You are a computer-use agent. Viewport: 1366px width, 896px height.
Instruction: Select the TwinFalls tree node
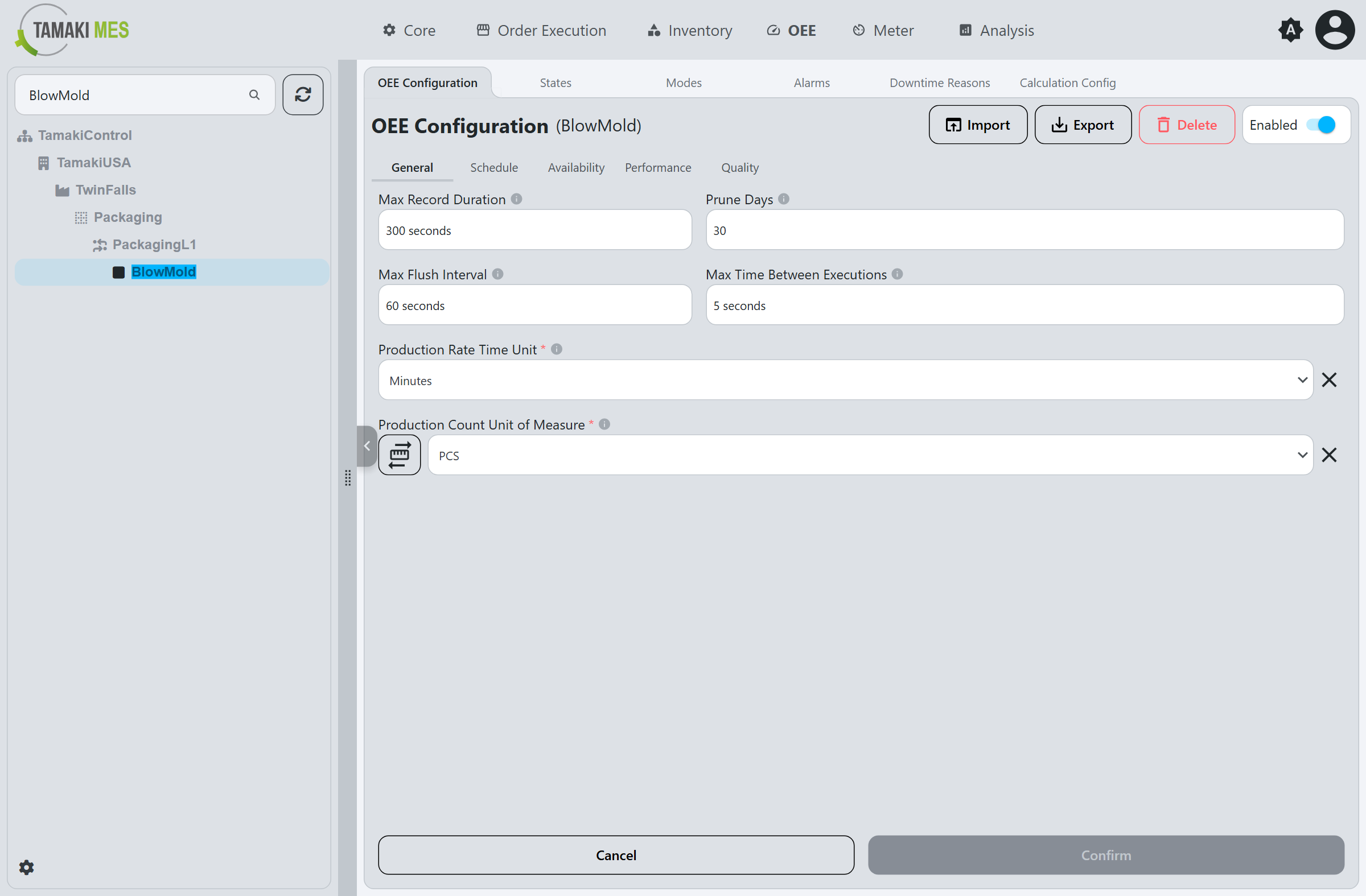pyautogui.click(x=106, y=190)
